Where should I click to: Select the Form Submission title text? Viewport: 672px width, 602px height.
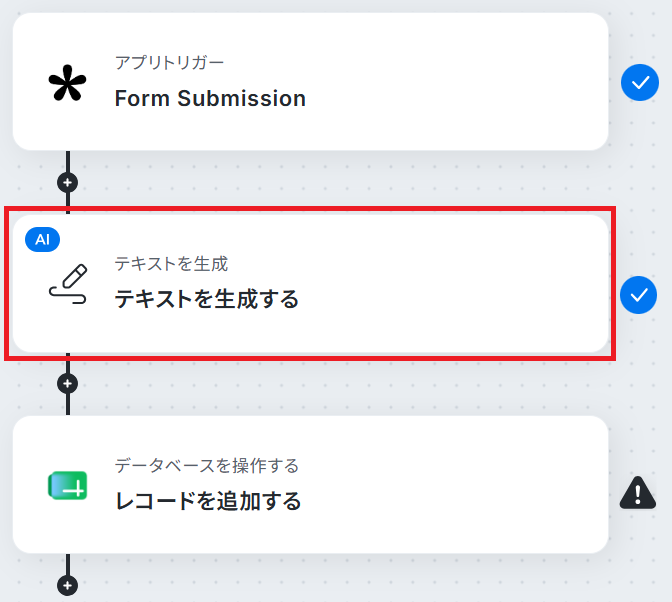click(x=210, y=98)
